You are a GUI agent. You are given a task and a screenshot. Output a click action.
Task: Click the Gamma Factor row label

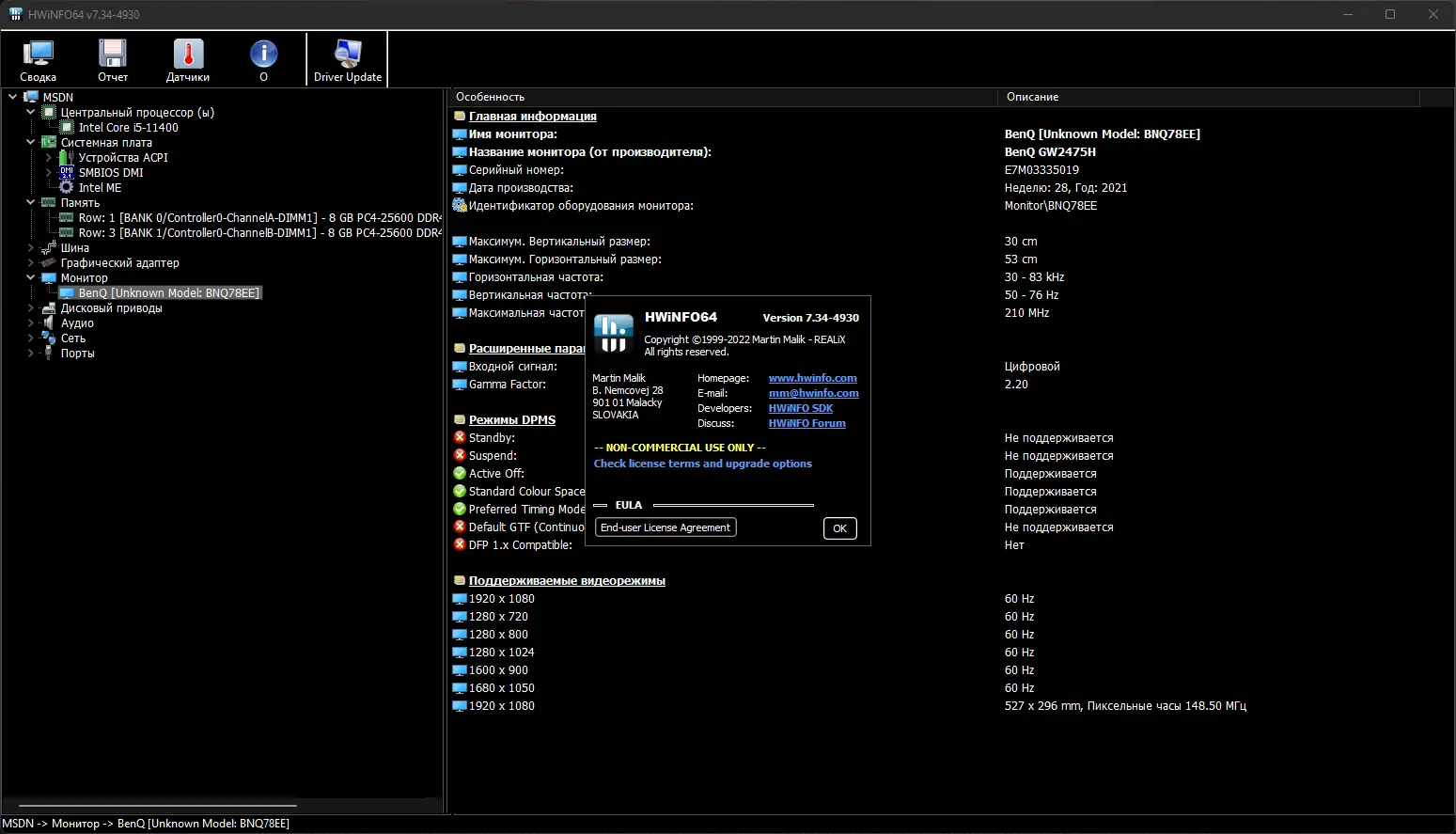click(508, 385)
